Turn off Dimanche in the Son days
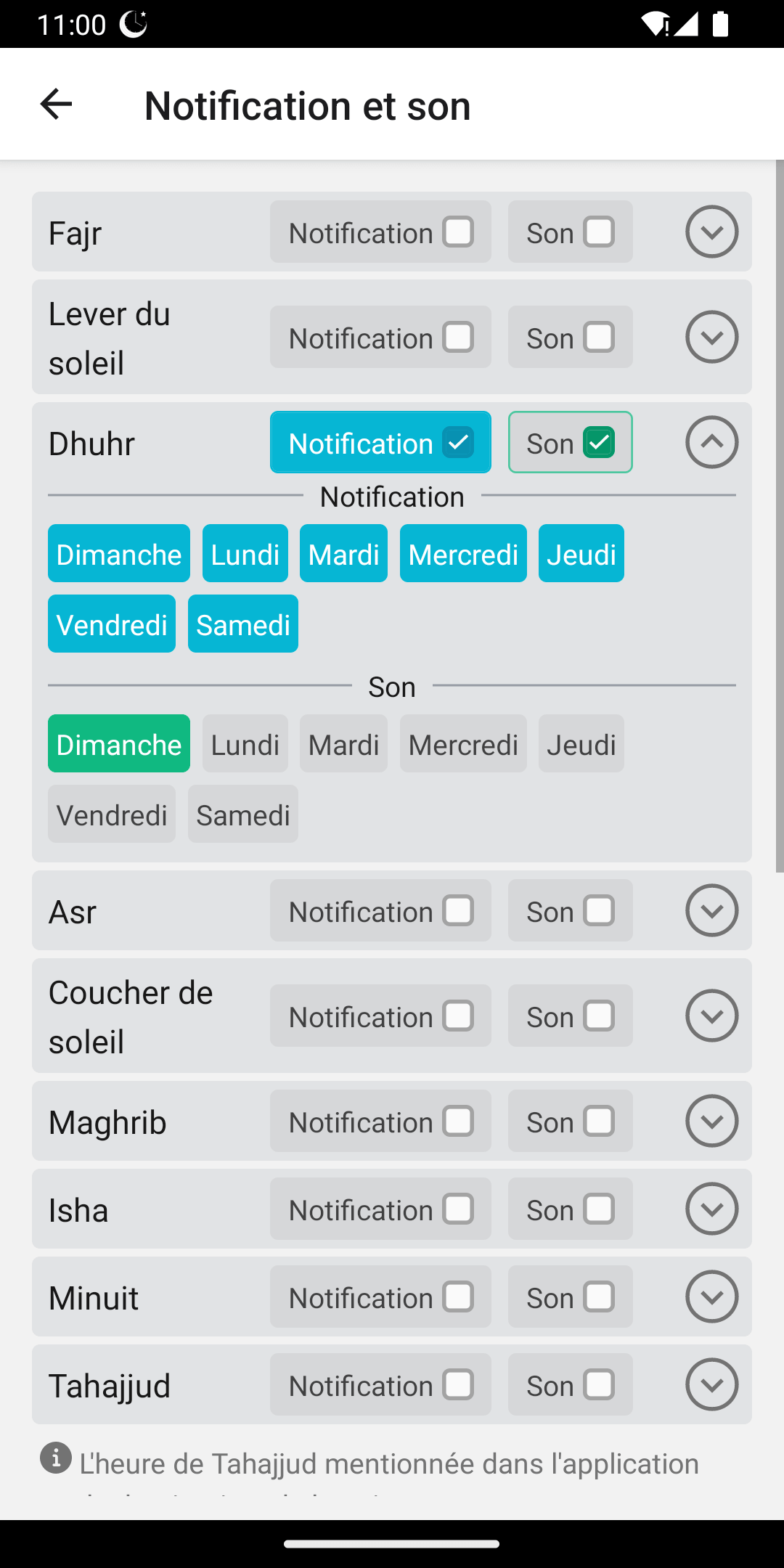 click(119, 744)
